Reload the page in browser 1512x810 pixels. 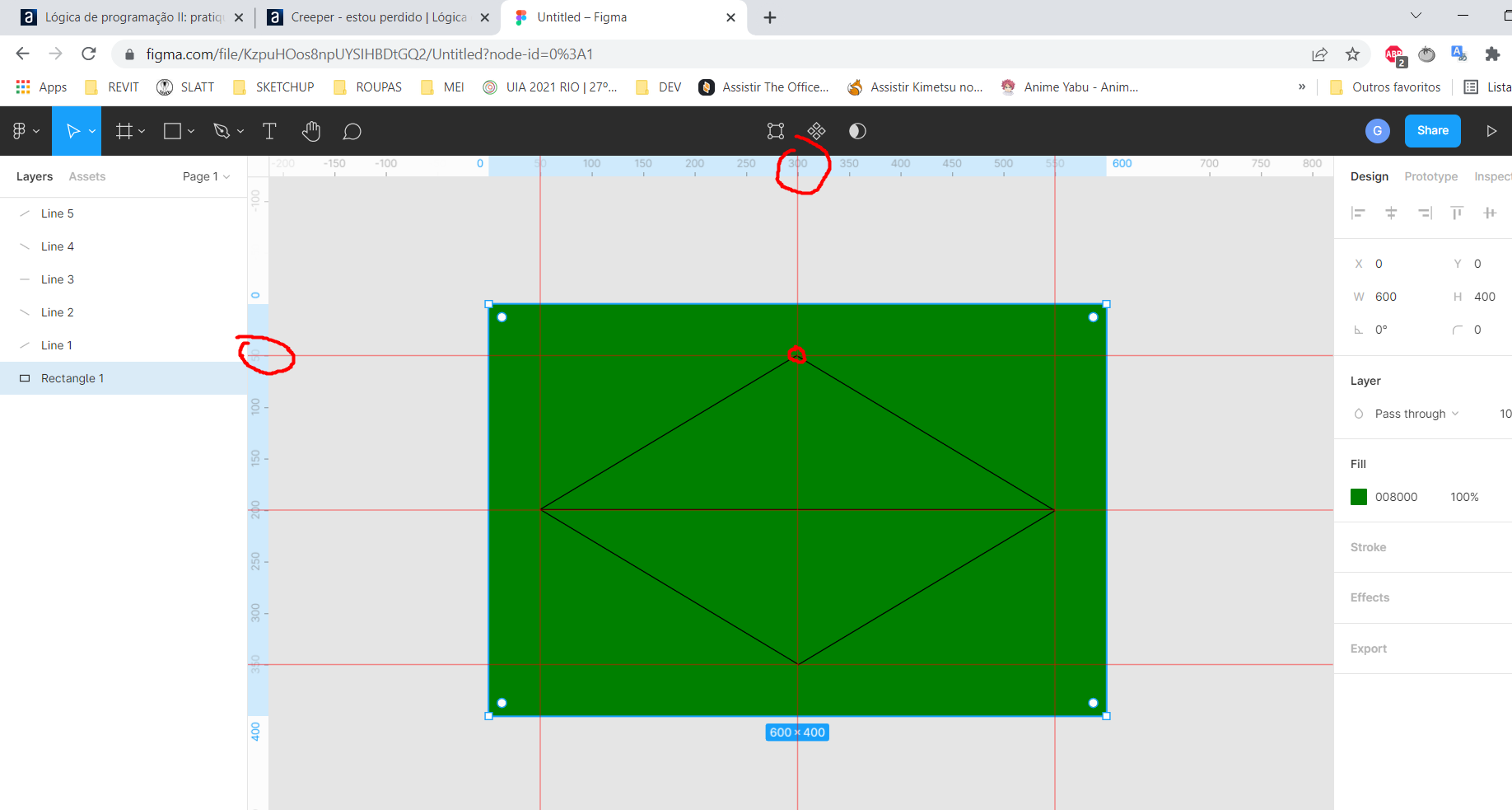pos(89,54)
